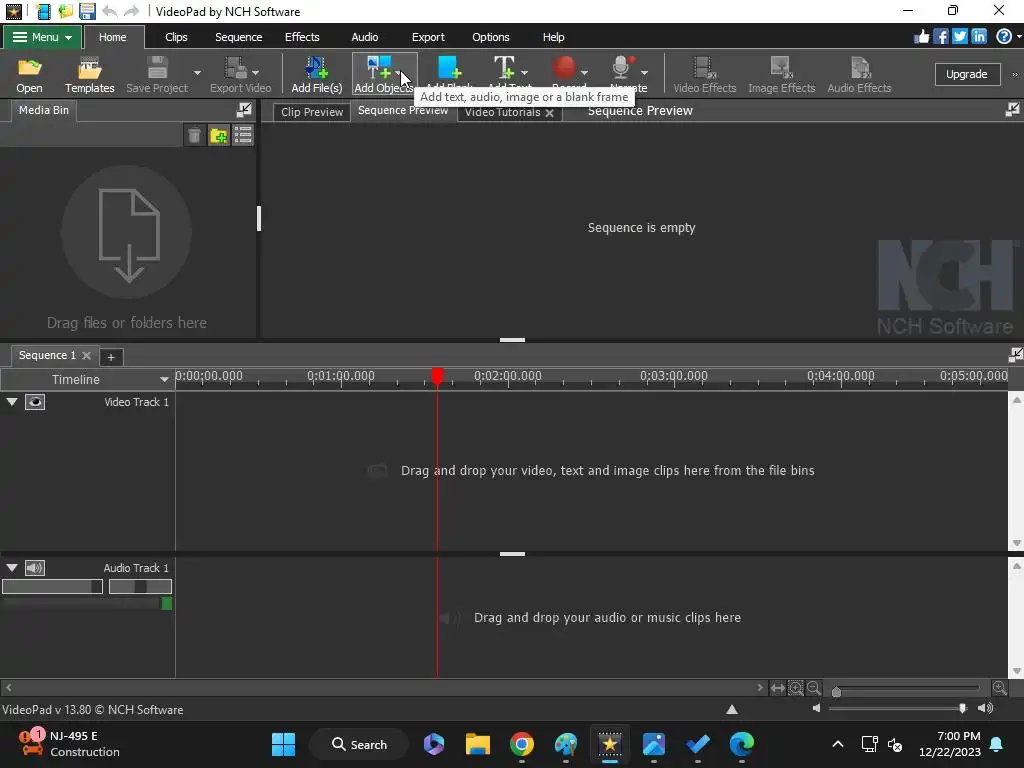Click the Narrate microphone icon

pos(623,67)
